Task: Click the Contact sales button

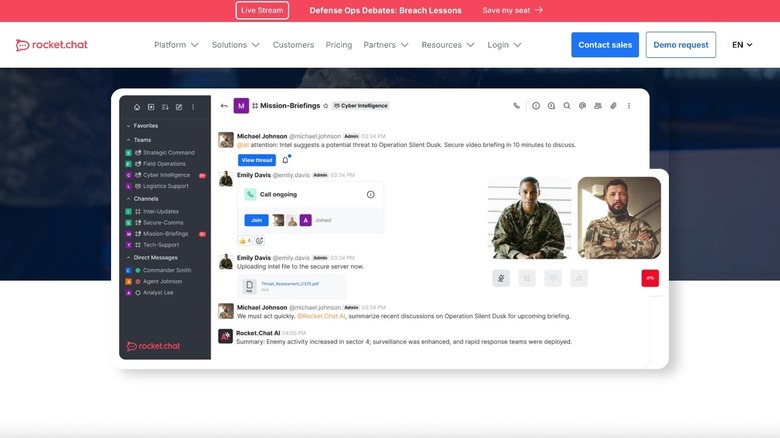Action: coord(605,45)
